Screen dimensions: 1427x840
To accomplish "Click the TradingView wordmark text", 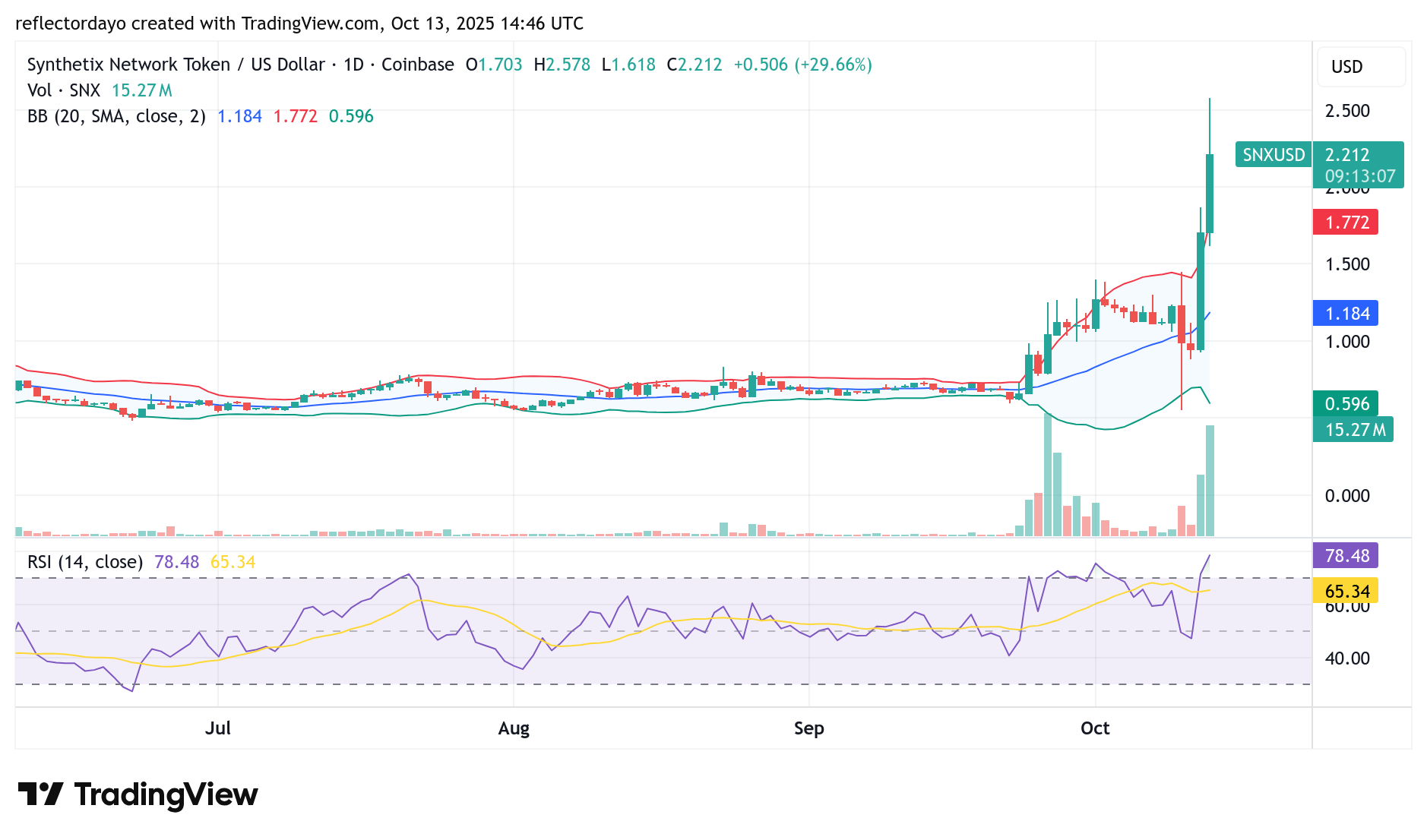I will click(x=166, y=794).
